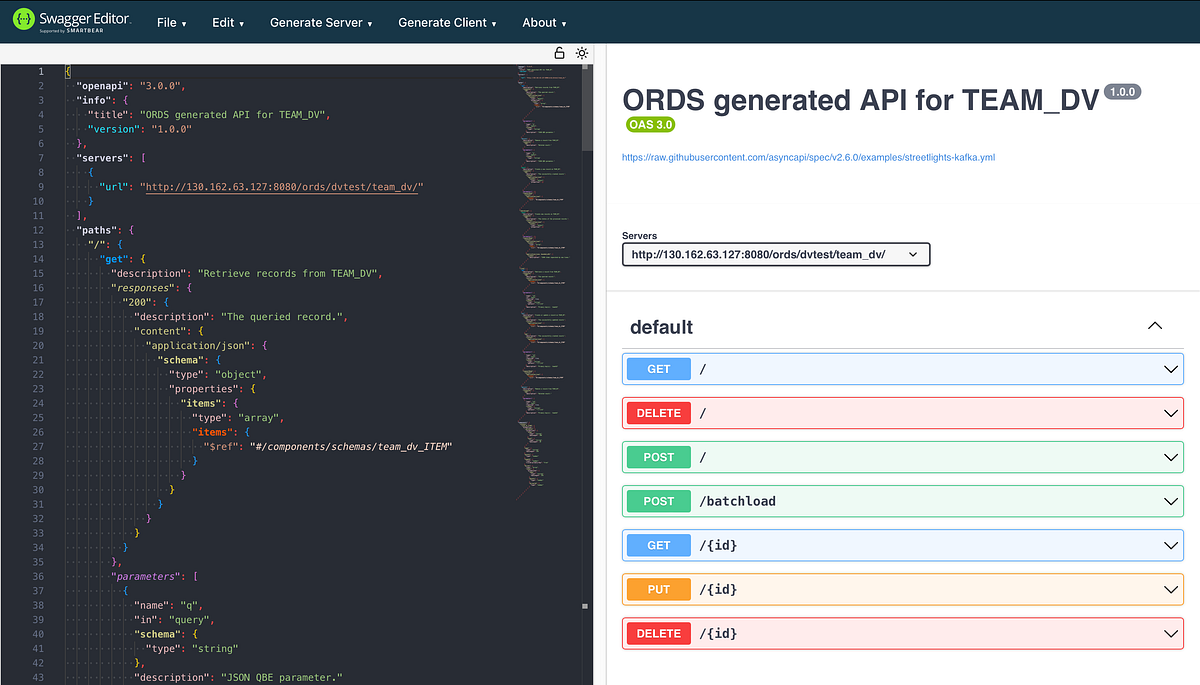Click the sun brightness icon above the editor
This screenshot has width=1200, height=685.
582,53
